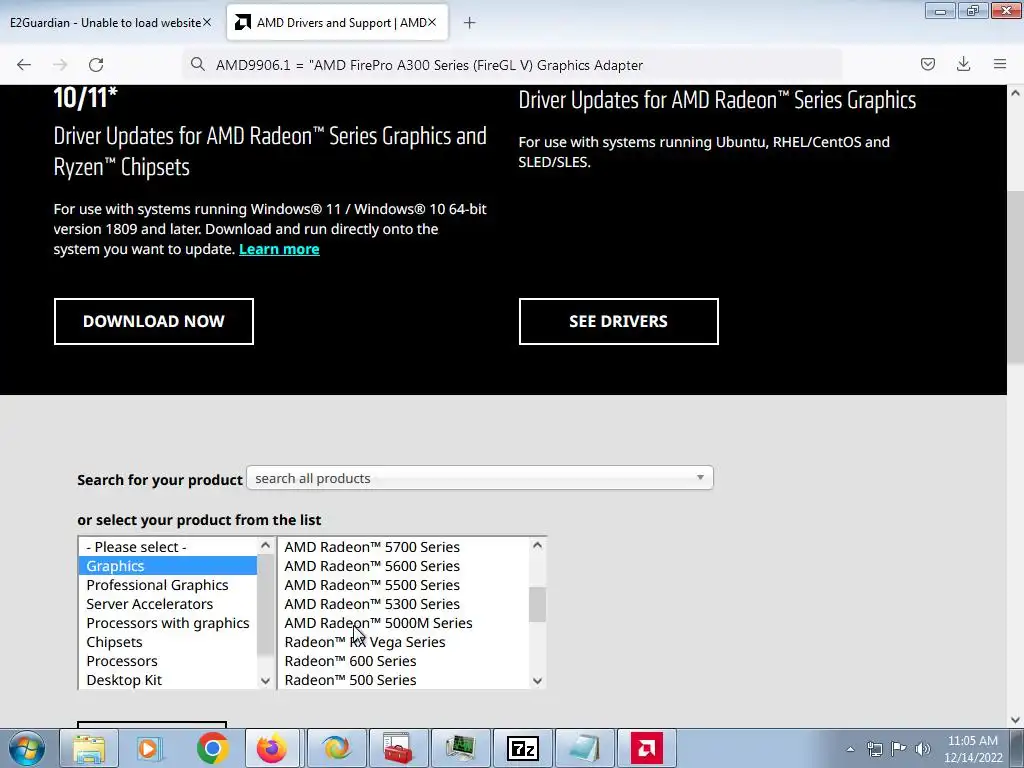Viewport: 1024px width, 768px height.
Task: Click the SEE DRIVERS button
Action: point(618,321)
